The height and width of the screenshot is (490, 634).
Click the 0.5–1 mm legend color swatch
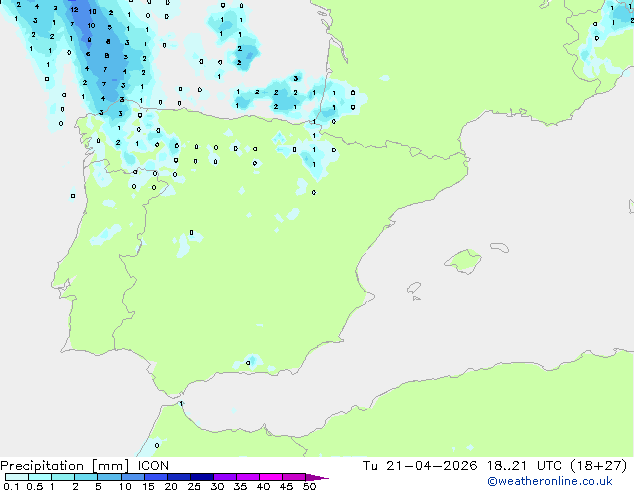coord(40,477)
